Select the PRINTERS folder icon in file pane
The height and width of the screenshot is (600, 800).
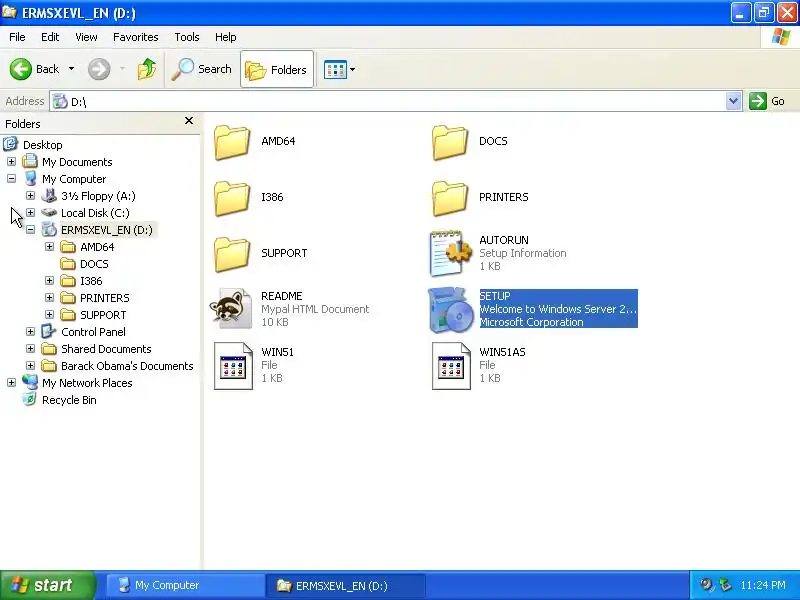click(449, 198)
